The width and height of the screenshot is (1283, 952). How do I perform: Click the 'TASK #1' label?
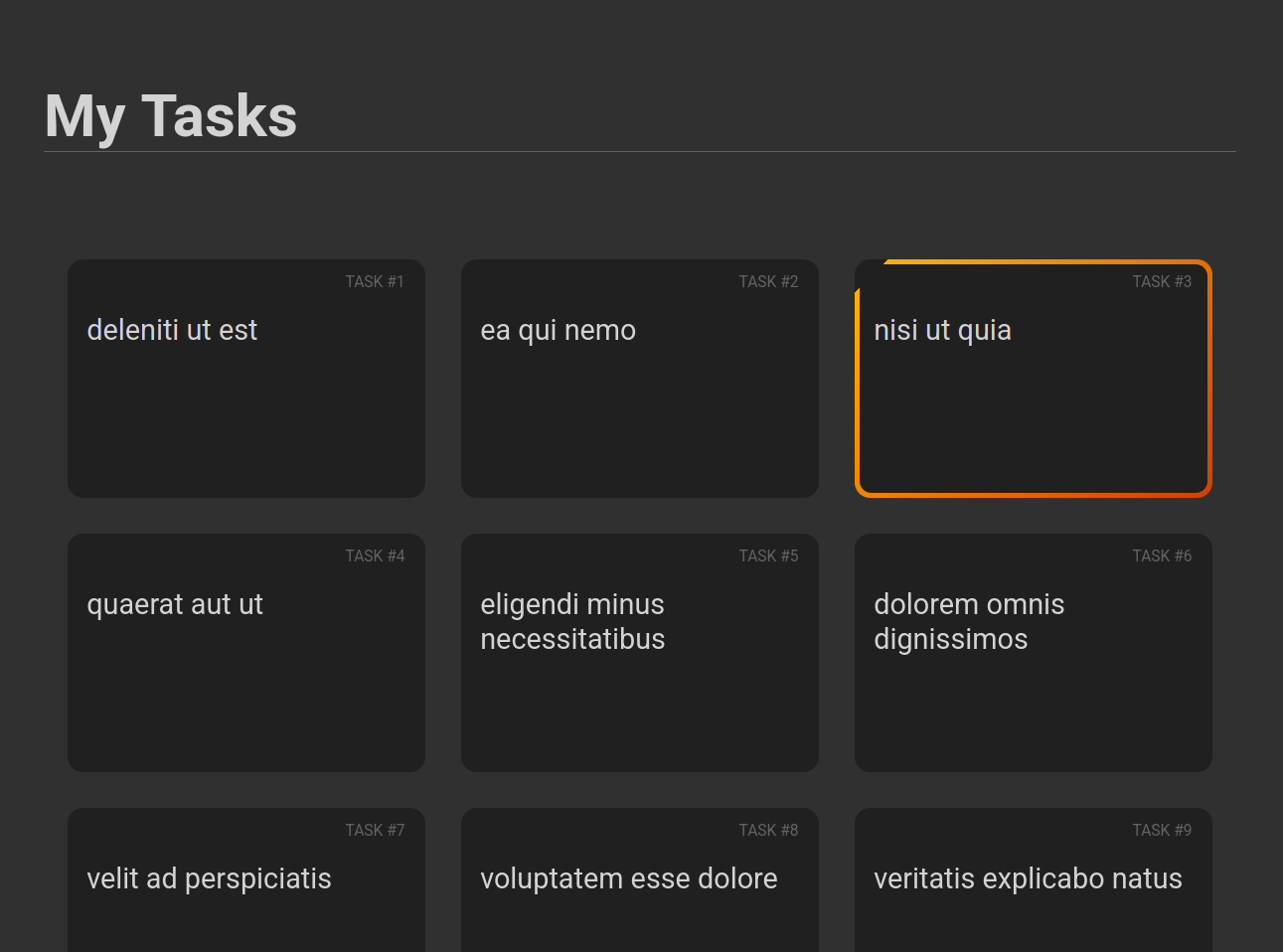[375, 282]
